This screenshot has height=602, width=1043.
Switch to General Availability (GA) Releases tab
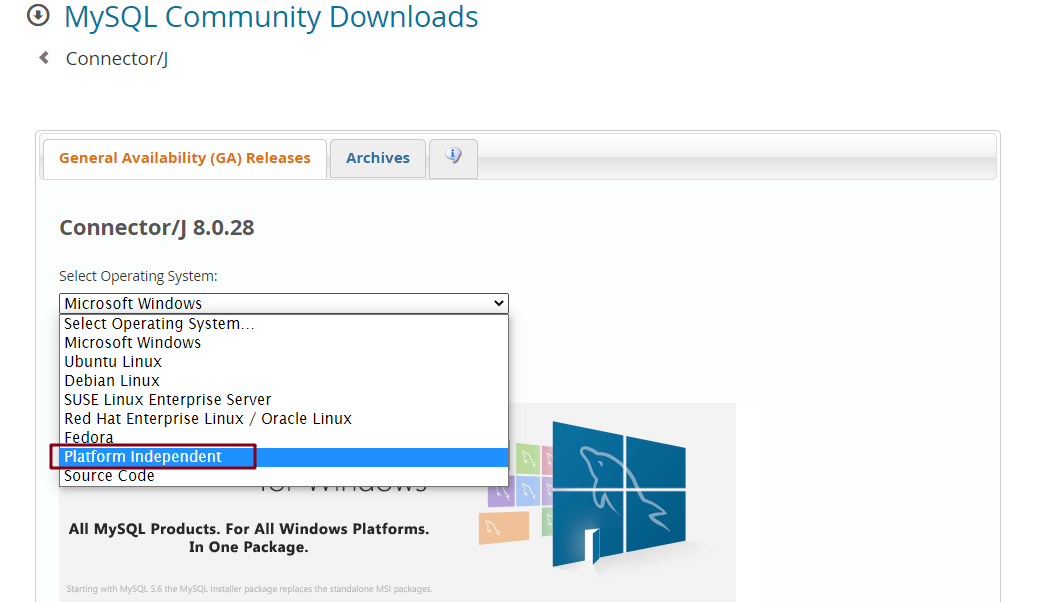pos(185,158)
